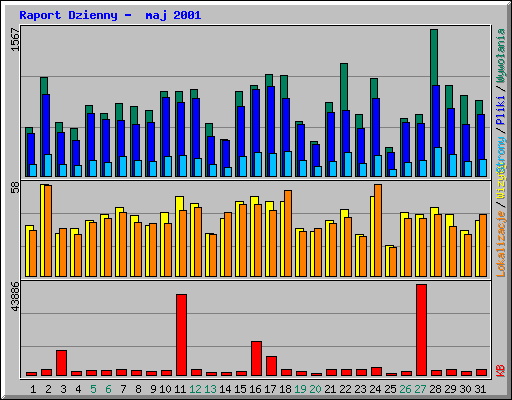Click the red KB bar for day 3
Screen dimensions: 512x400
click(x=61, y=363)
